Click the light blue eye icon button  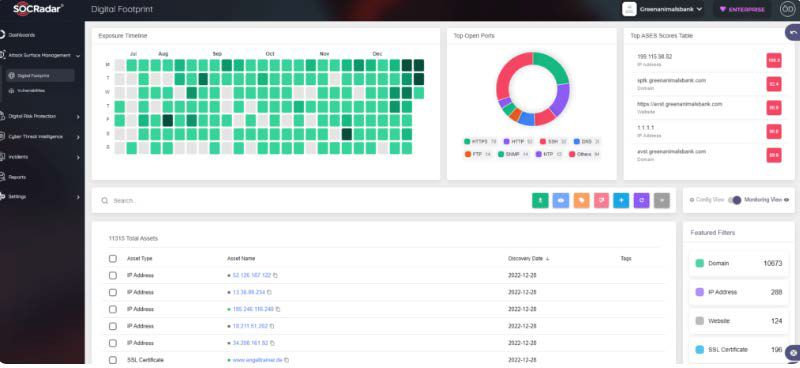[x=560, y=201]
